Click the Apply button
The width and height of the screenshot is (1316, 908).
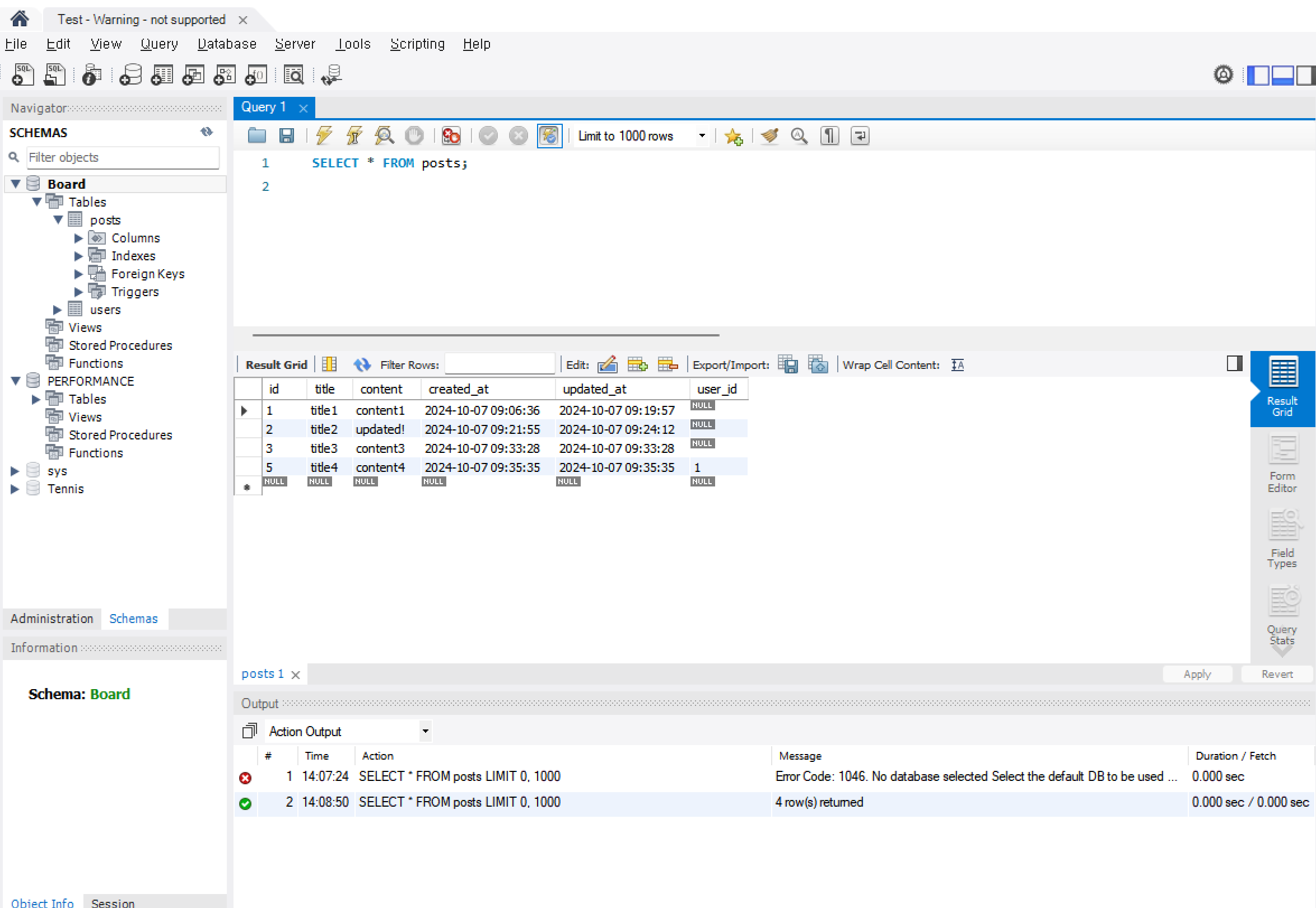pos(1197,674)
